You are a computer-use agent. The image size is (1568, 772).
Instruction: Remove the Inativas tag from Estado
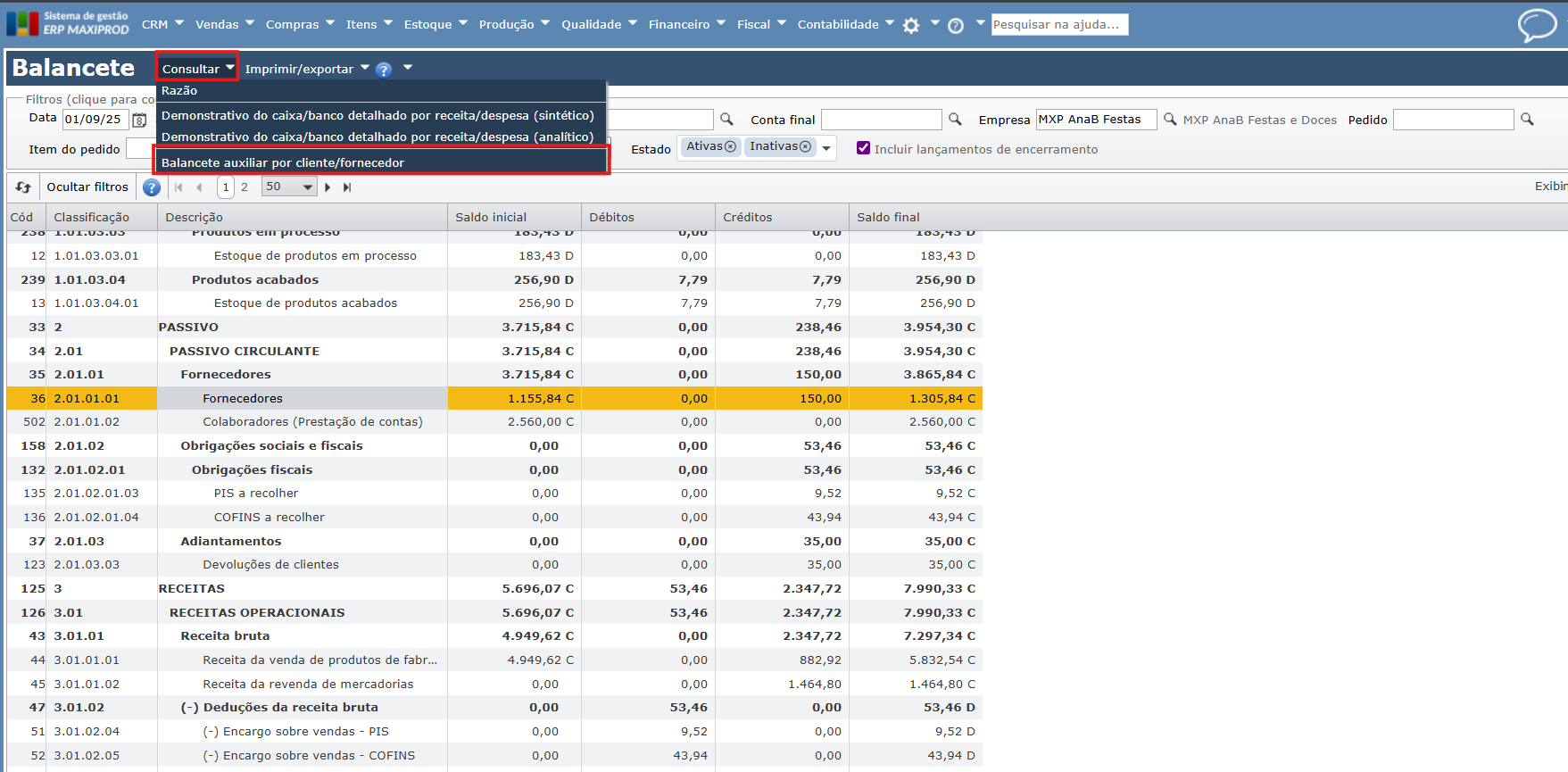805,146
